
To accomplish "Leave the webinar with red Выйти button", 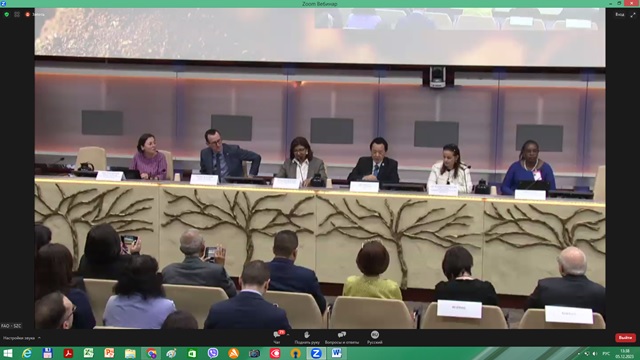I will 625,338.
